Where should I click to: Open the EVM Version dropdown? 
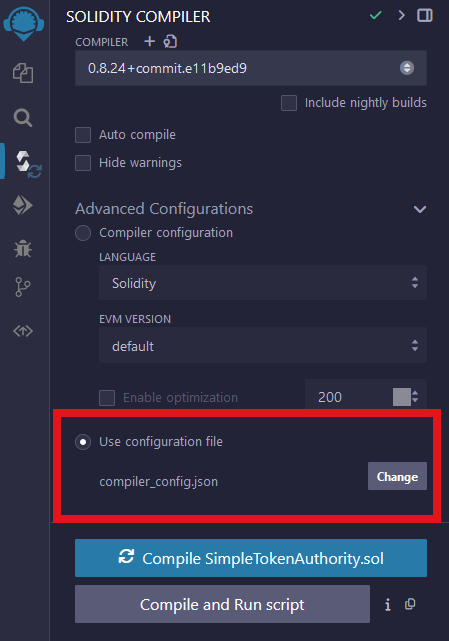tap(263, 345)
